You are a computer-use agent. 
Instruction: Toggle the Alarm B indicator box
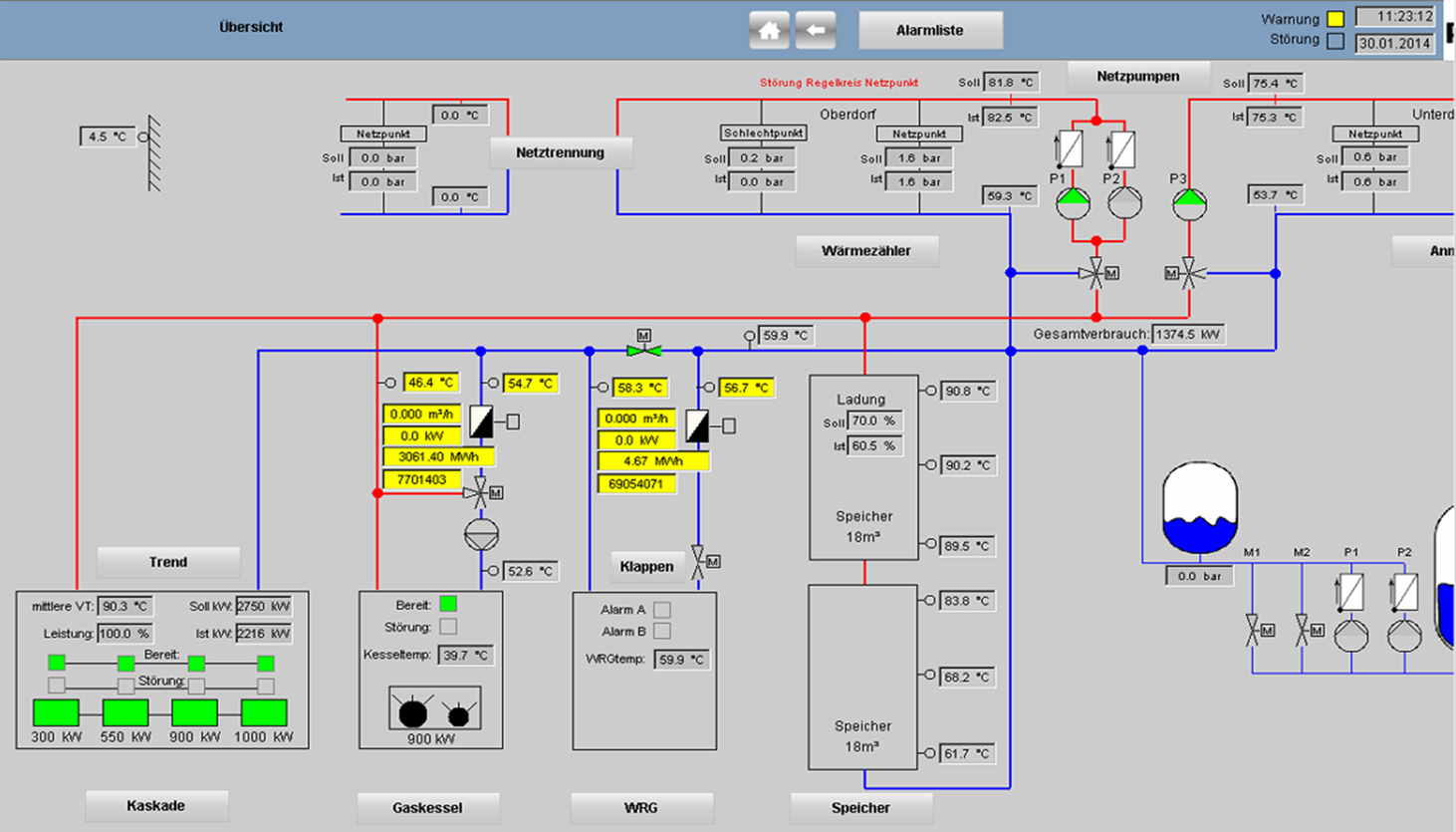pos(662,631)
